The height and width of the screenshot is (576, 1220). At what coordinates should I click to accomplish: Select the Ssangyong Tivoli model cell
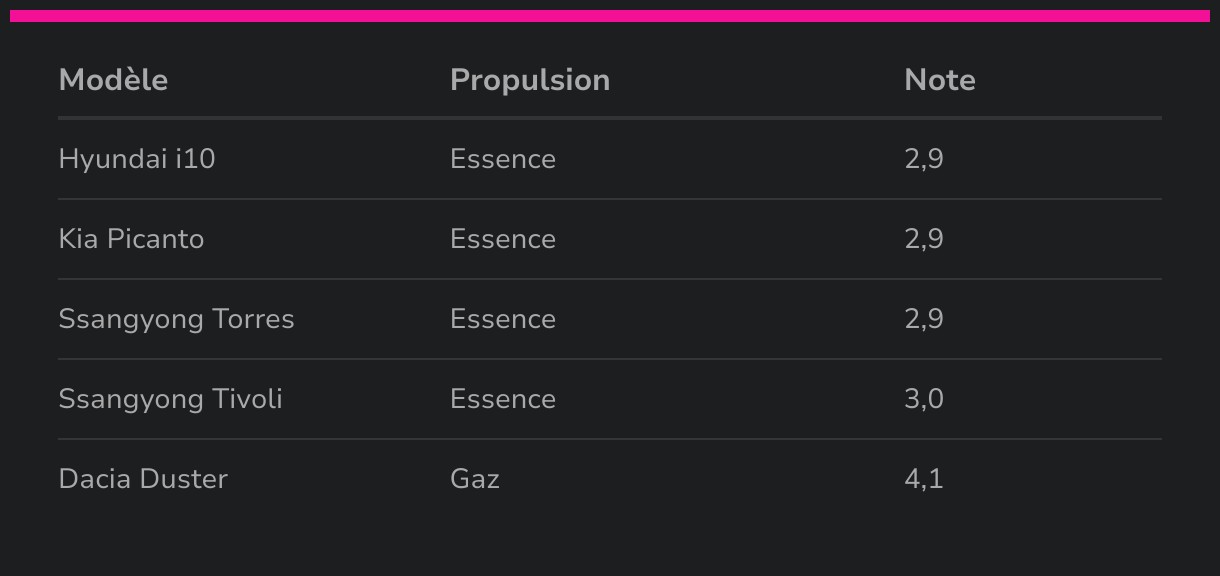pyautogui.click(x=170, y=399)
